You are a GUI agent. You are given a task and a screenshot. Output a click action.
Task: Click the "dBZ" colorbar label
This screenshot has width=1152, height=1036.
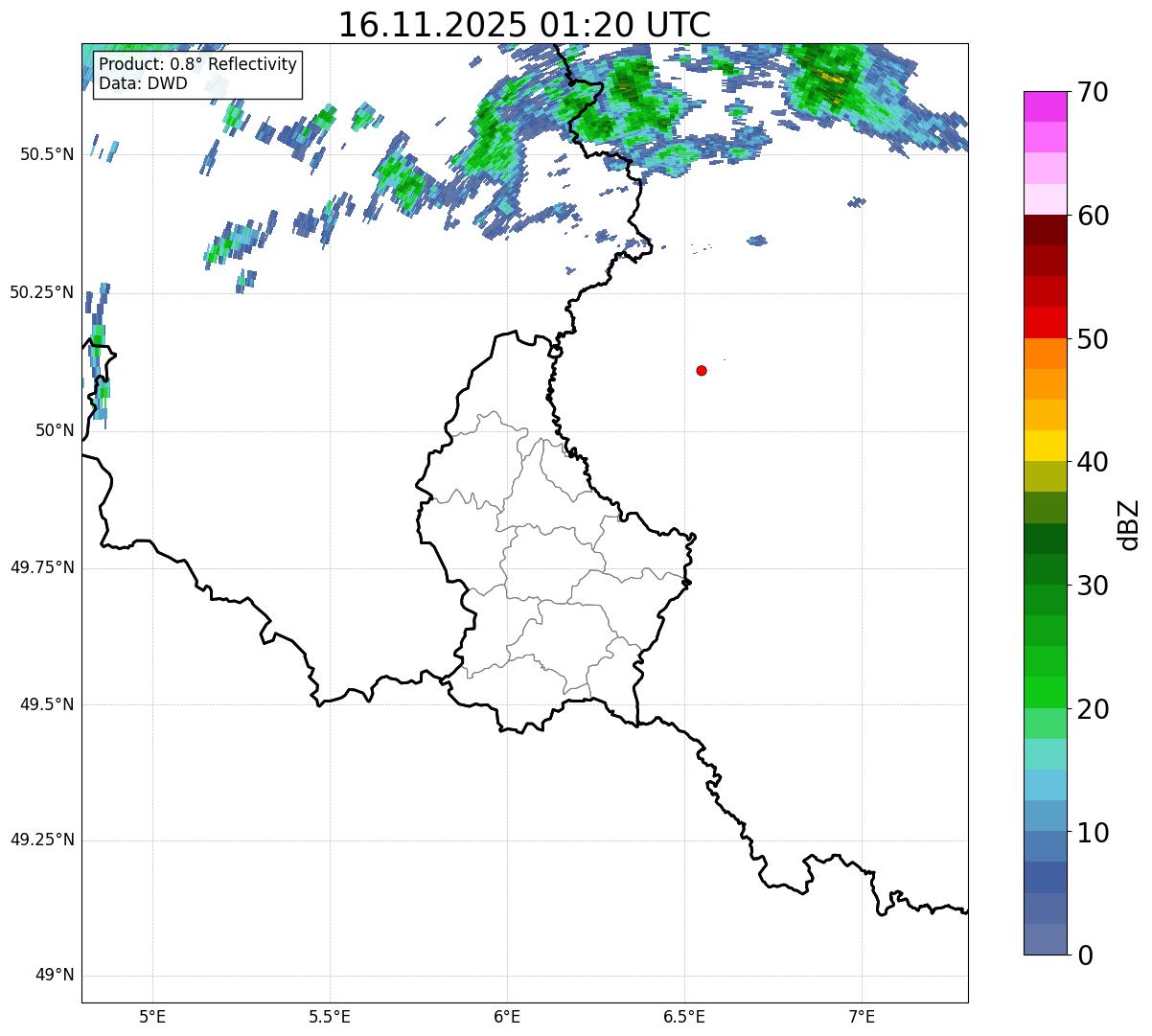pos(1129,523)
